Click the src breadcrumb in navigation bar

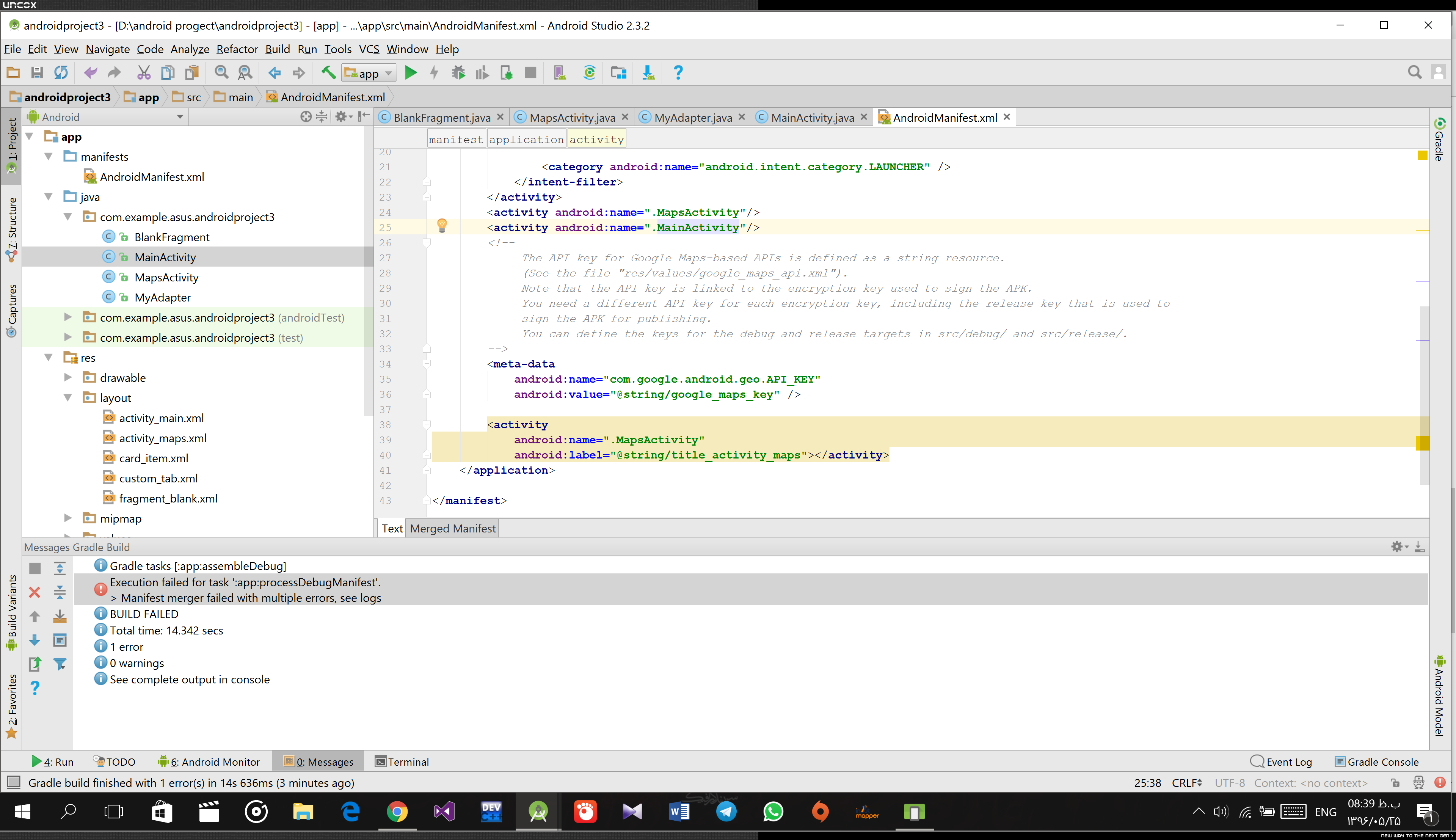click(187, 97)
